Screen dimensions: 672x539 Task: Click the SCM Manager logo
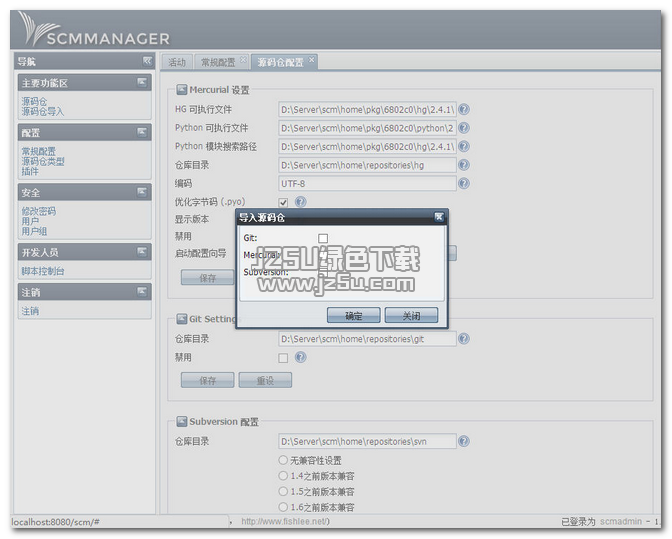94,29
